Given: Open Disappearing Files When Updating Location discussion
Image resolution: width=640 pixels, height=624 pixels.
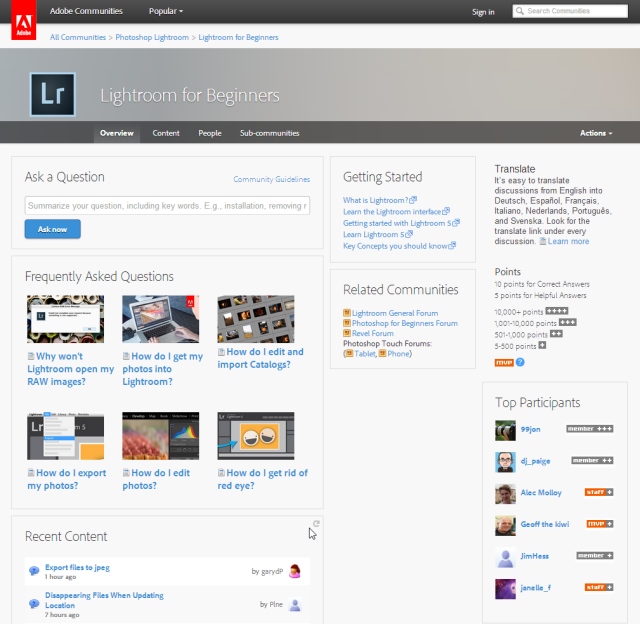Looking at the screenshot, I should tap(104, 600).
